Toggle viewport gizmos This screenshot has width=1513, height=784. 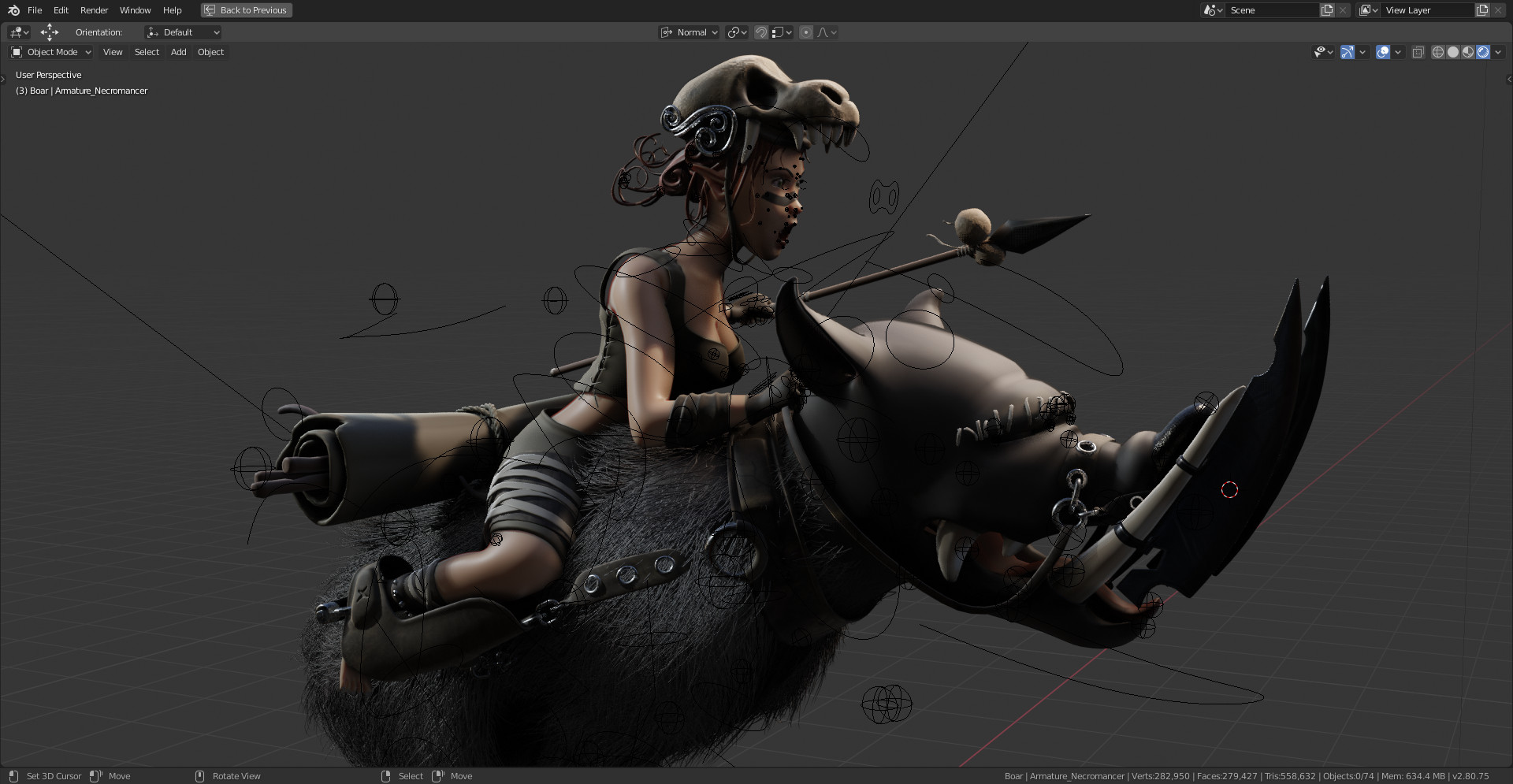point(1348,52)
